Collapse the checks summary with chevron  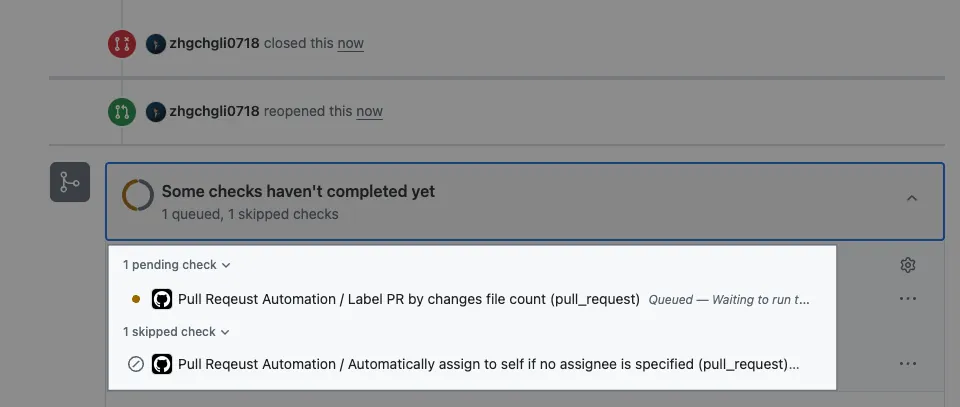coord(912,198)
